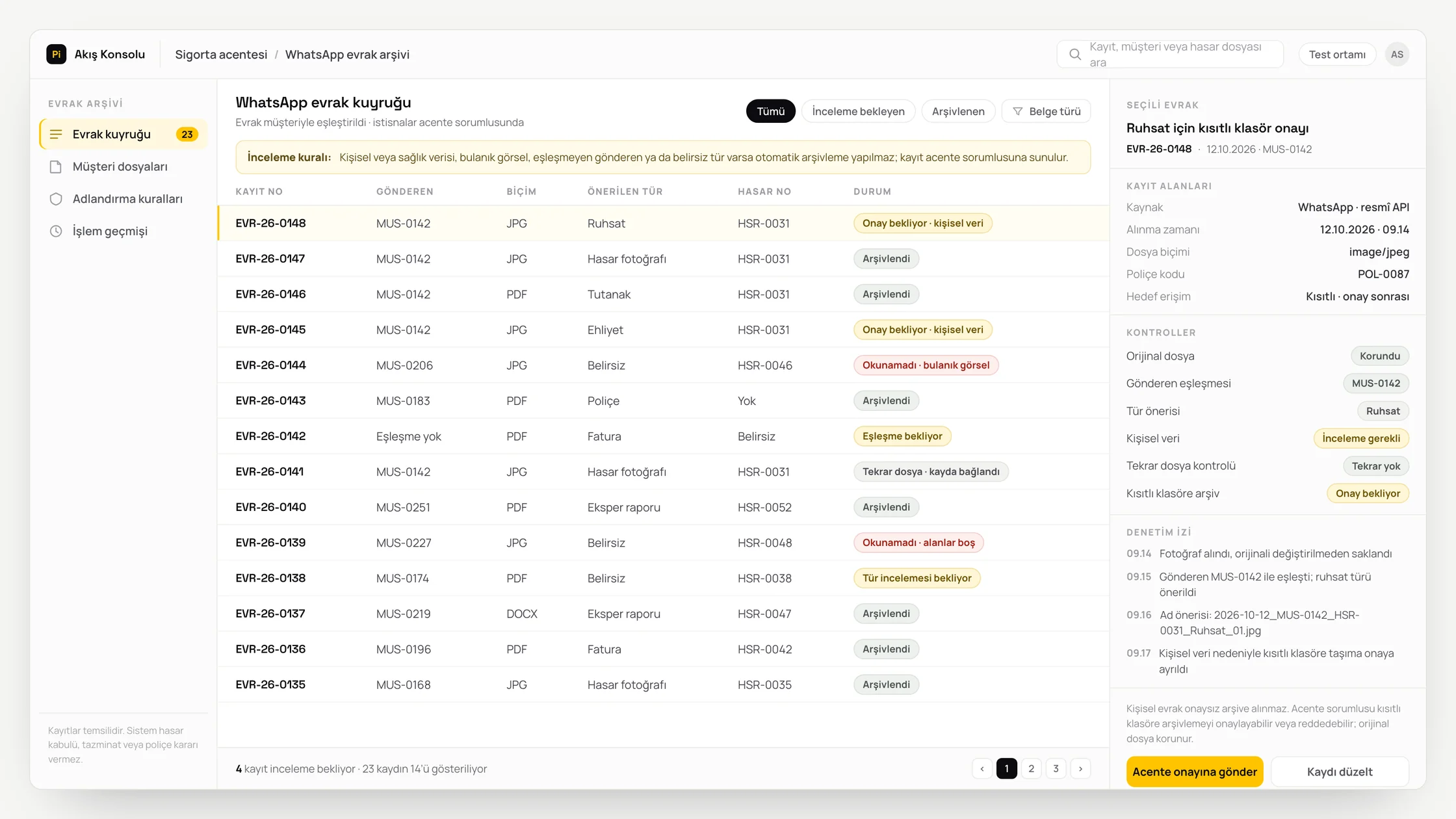This screenshot has width=1456, height=819.
Task: Click Acente onayına gönder button
Action: pos(1195,772)
